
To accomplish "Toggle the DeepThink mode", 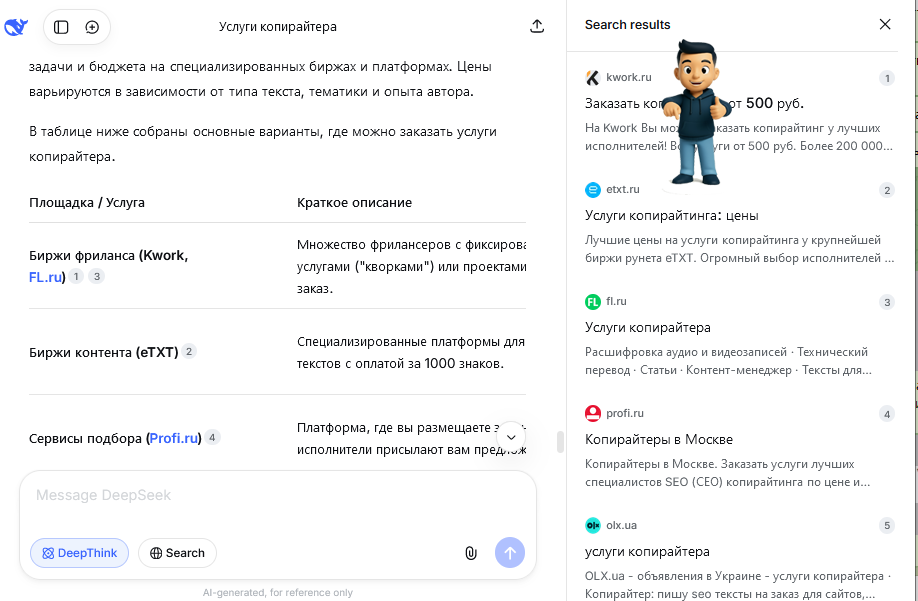I will tap(80, 553).
